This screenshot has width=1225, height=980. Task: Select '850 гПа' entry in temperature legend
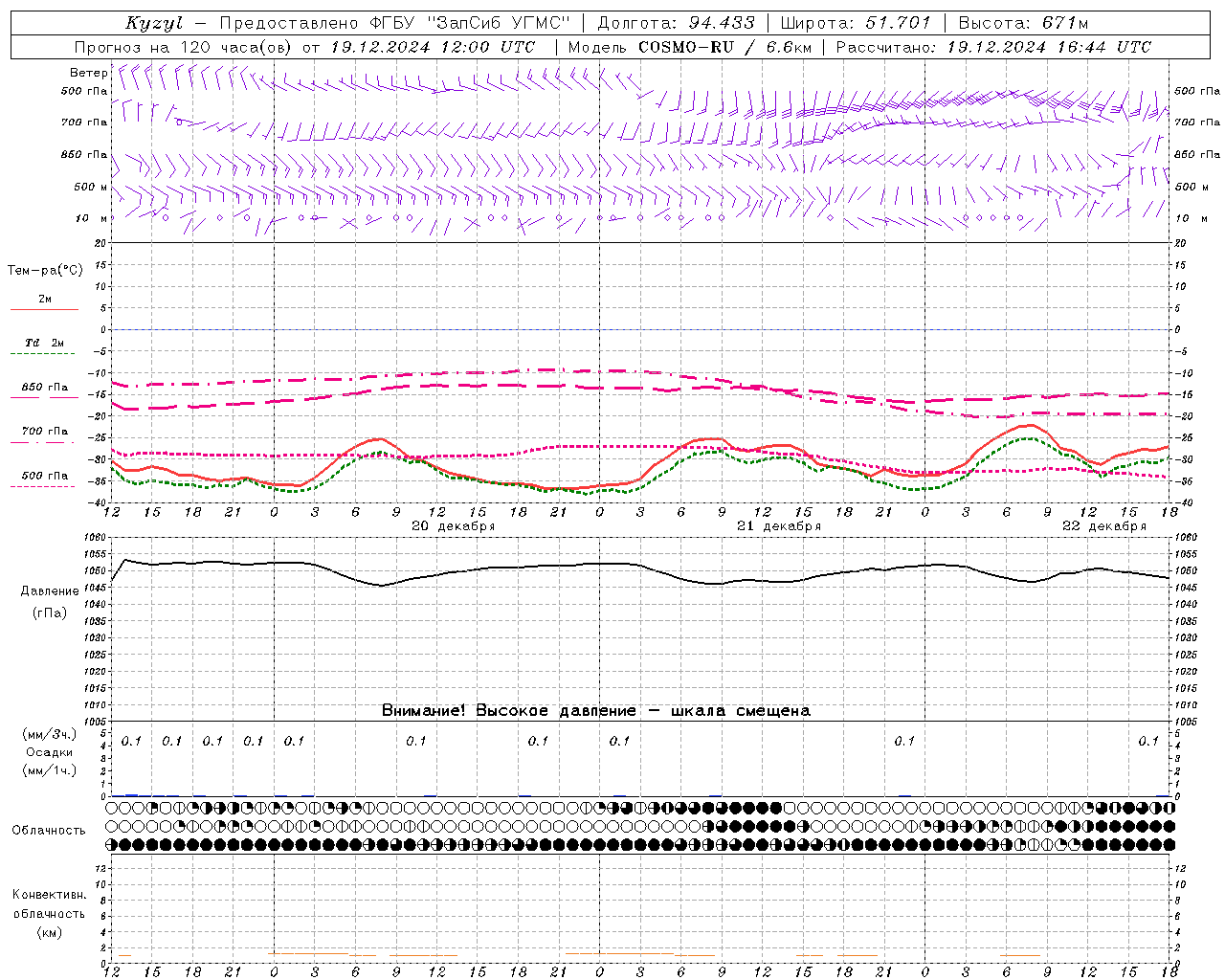(45, 387)
